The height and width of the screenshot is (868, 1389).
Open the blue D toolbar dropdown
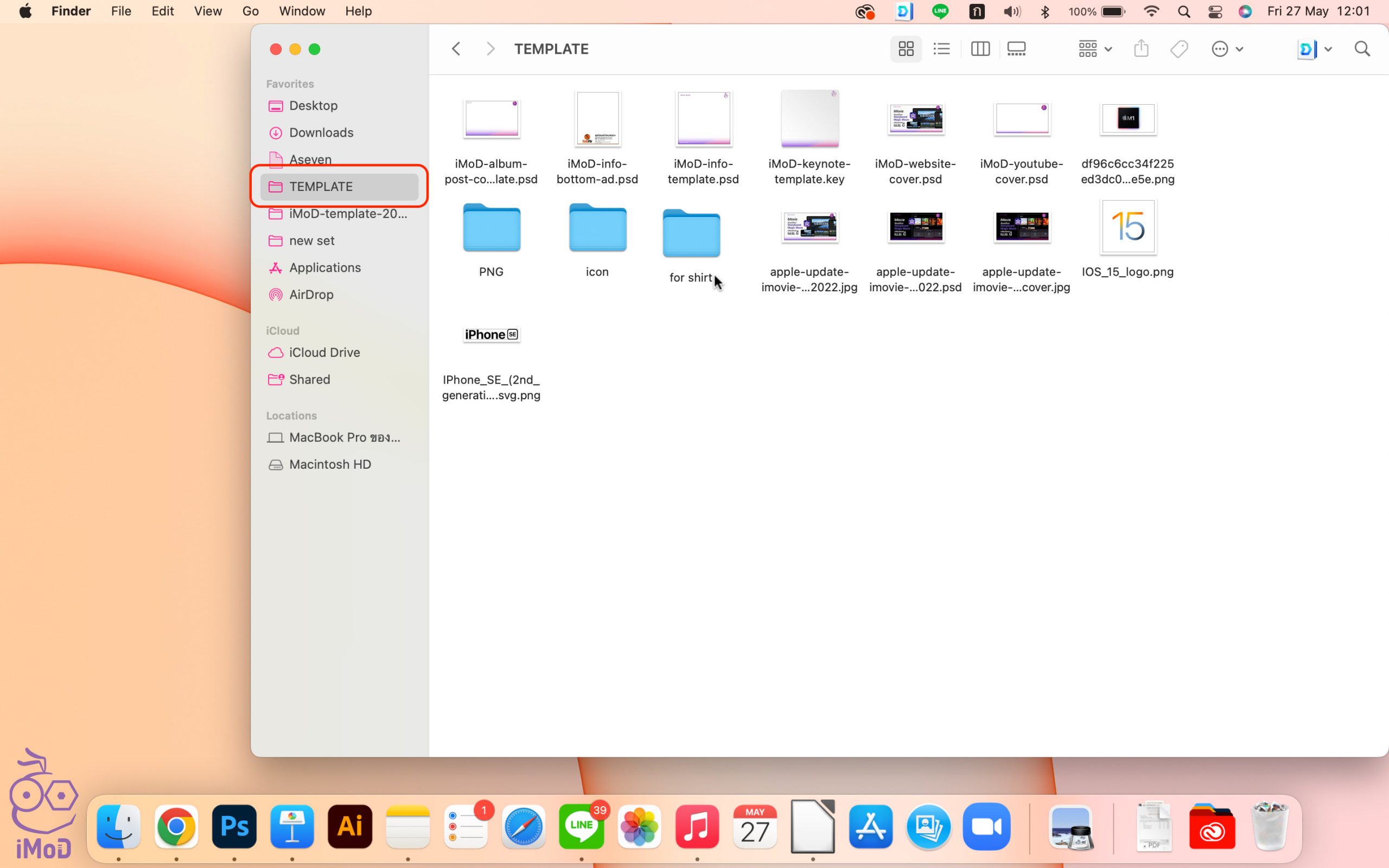coord(1314,49)
